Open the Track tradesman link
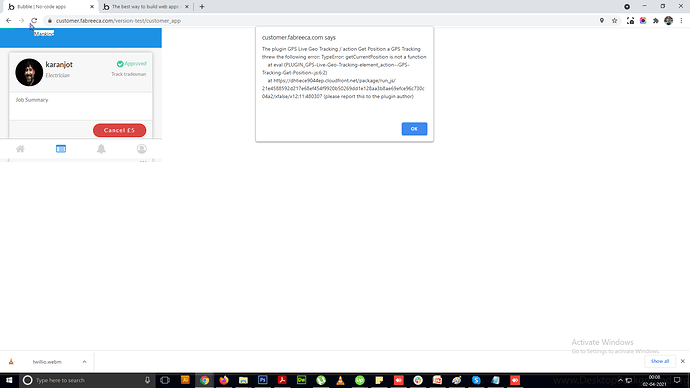 pyautogui.click(x=128, y=74)
